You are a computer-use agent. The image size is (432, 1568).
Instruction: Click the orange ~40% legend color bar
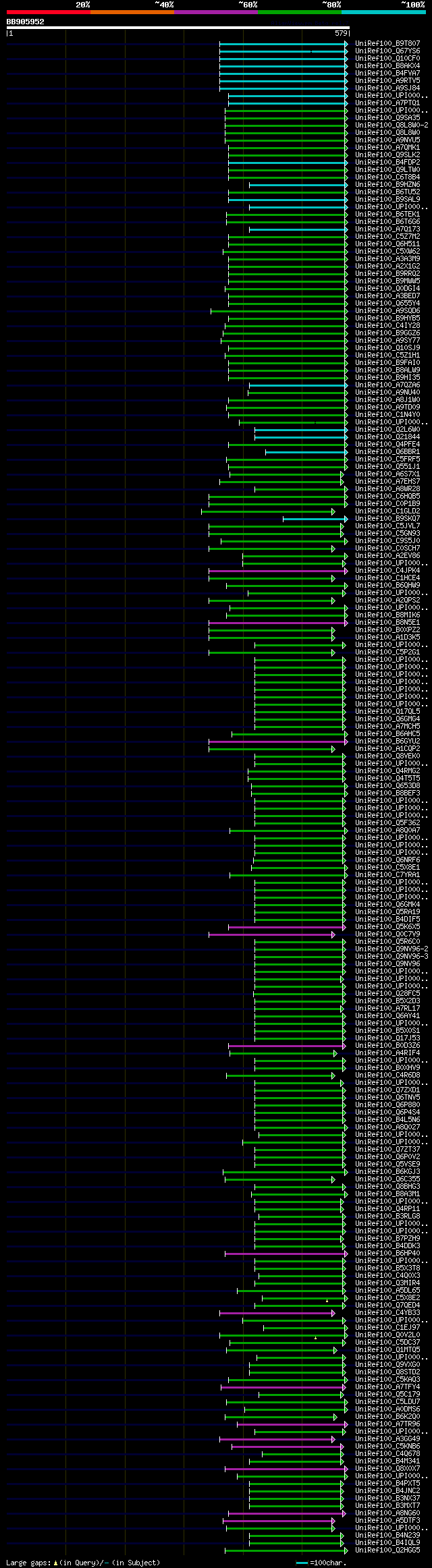(132, 12)
